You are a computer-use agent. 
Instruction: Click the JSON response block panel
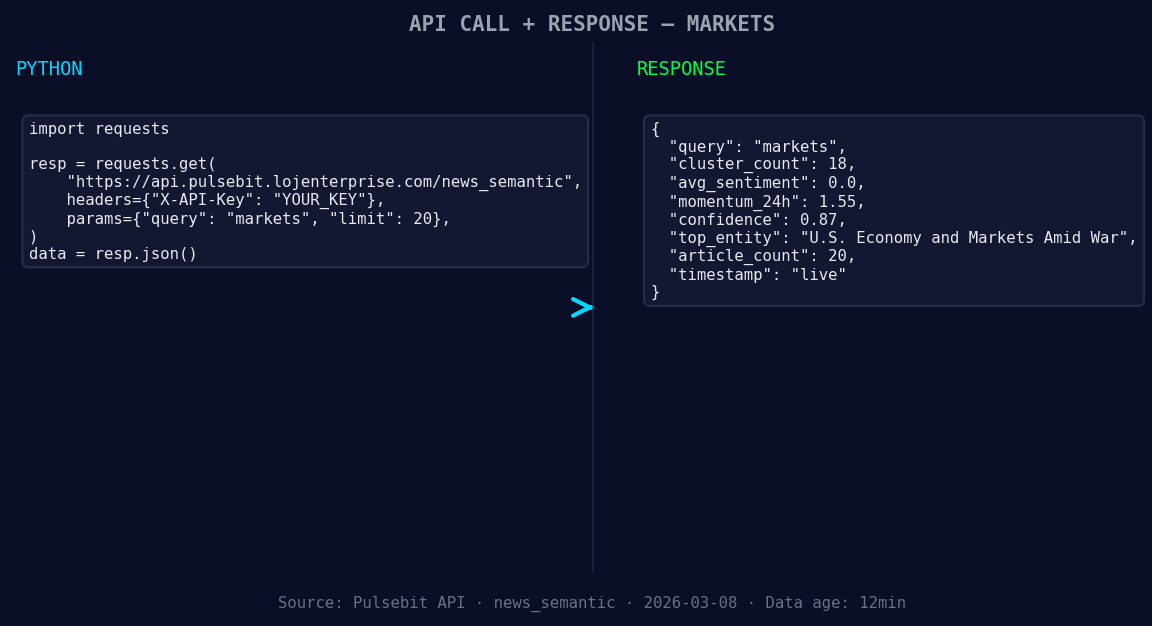point(893,210)
